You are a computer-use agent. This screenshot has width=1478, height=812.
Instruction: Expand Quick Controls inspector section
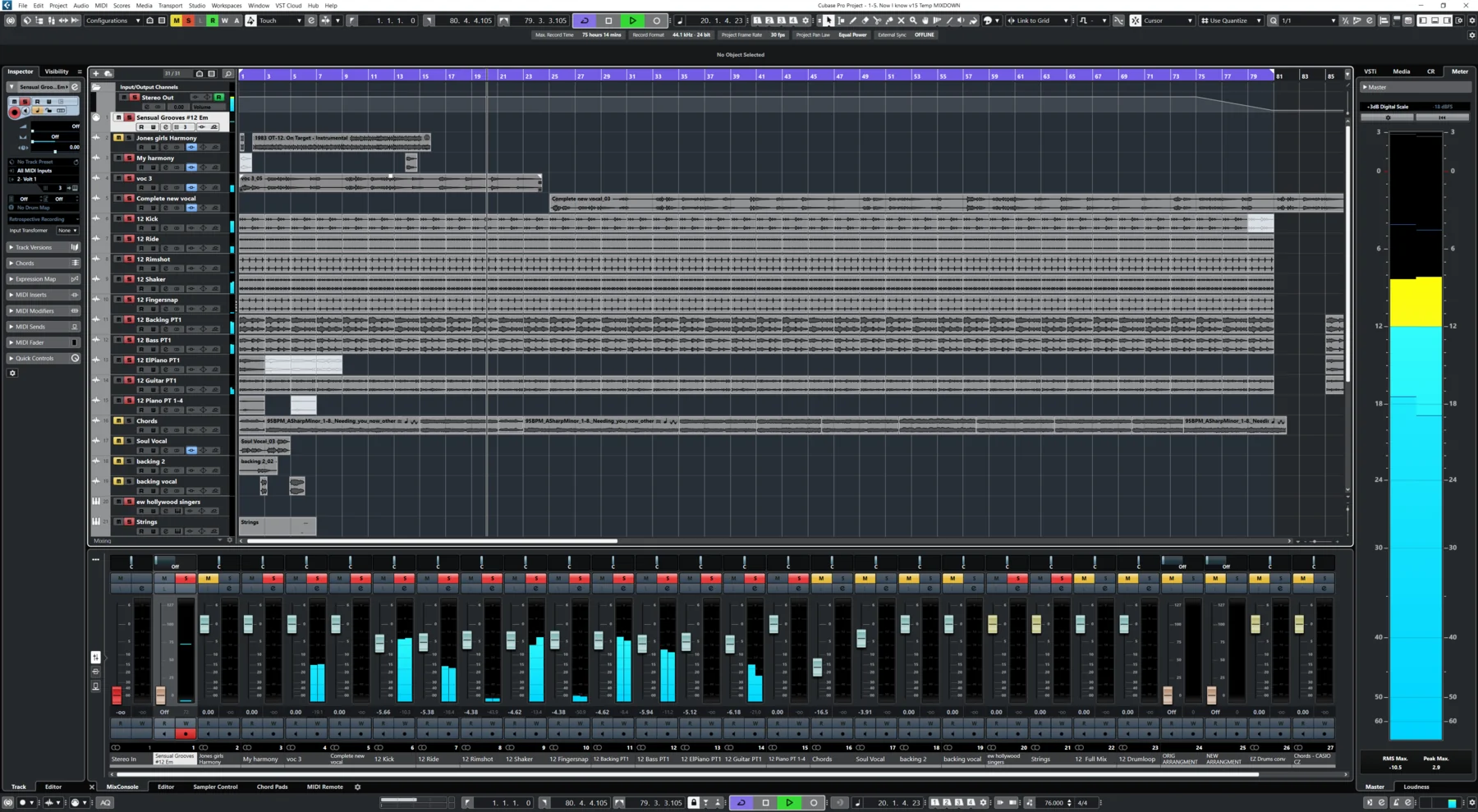(x=43, y=358)
